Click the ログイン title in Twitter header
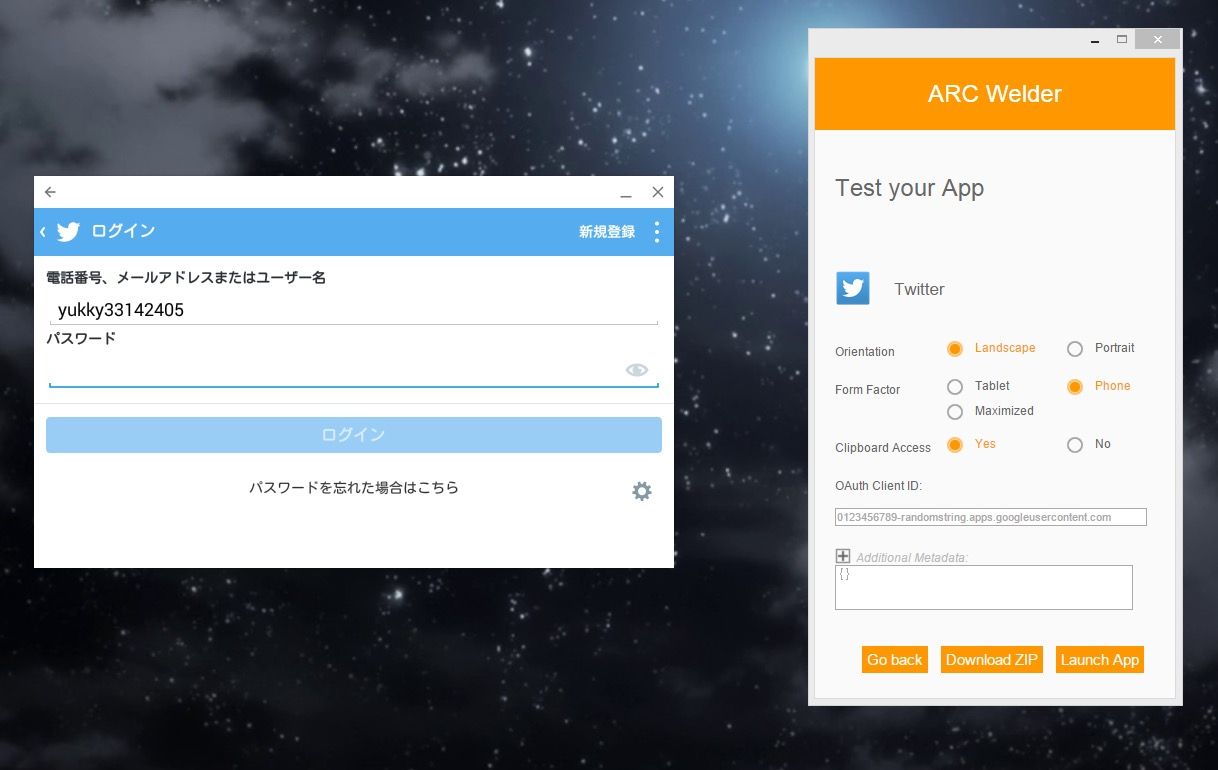Viewport: 1218px width, 770px height. [123, 231]
